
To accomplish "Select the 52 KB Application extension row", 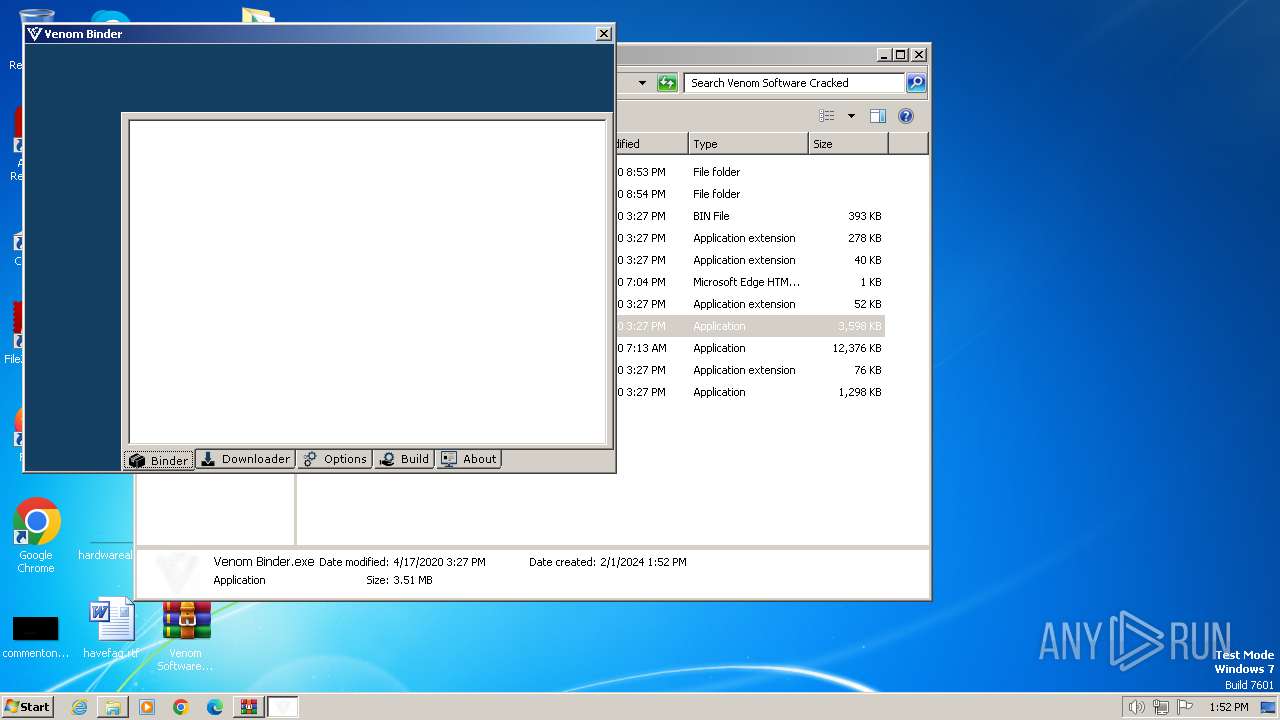I will (750, 304).
